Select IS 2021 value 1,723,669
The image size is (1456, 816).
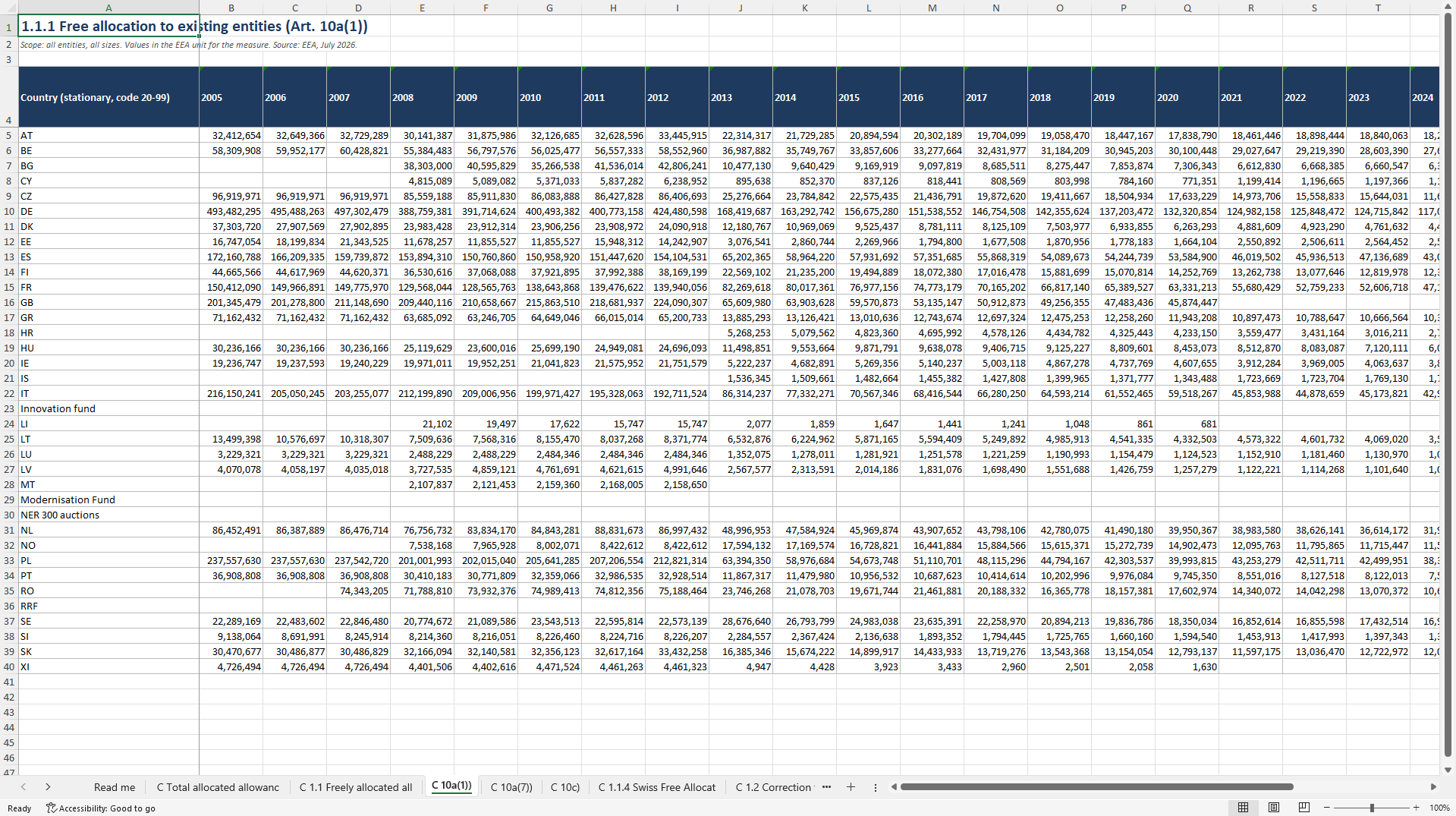pos(1250,379)
